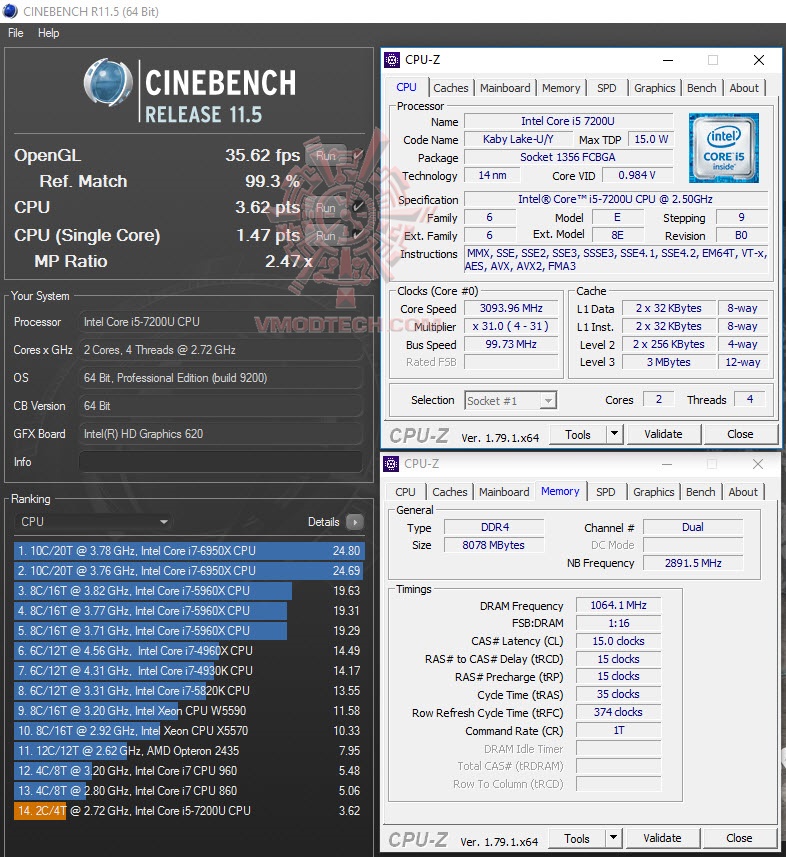Toggle the OpenGL test checkbox

pos(357,156)
